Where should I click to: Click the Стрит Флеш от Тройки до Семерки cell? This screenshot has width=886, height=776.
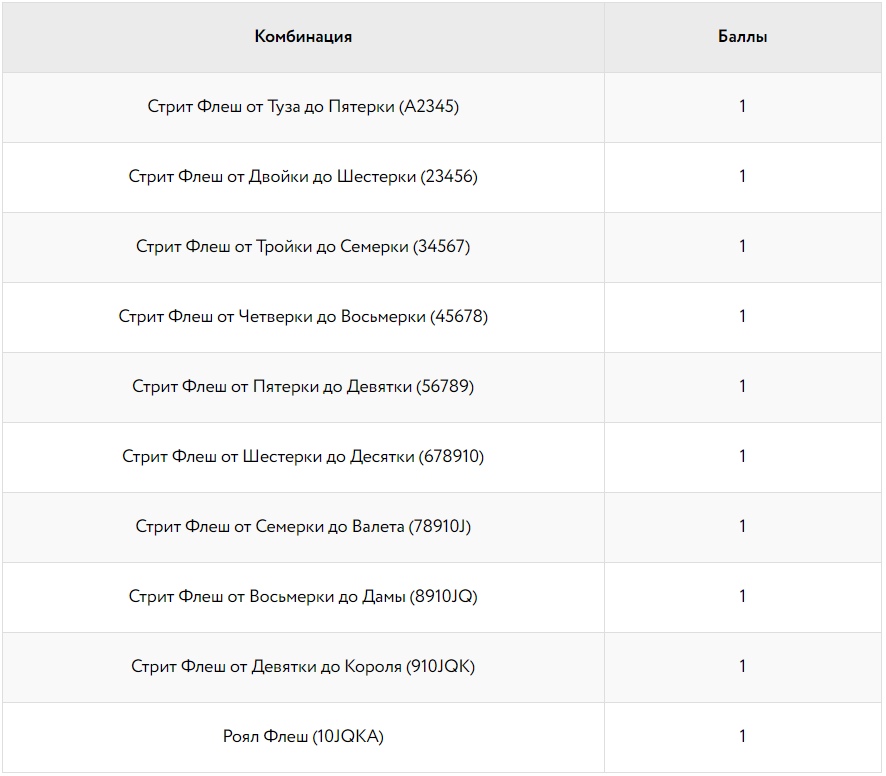303,248
